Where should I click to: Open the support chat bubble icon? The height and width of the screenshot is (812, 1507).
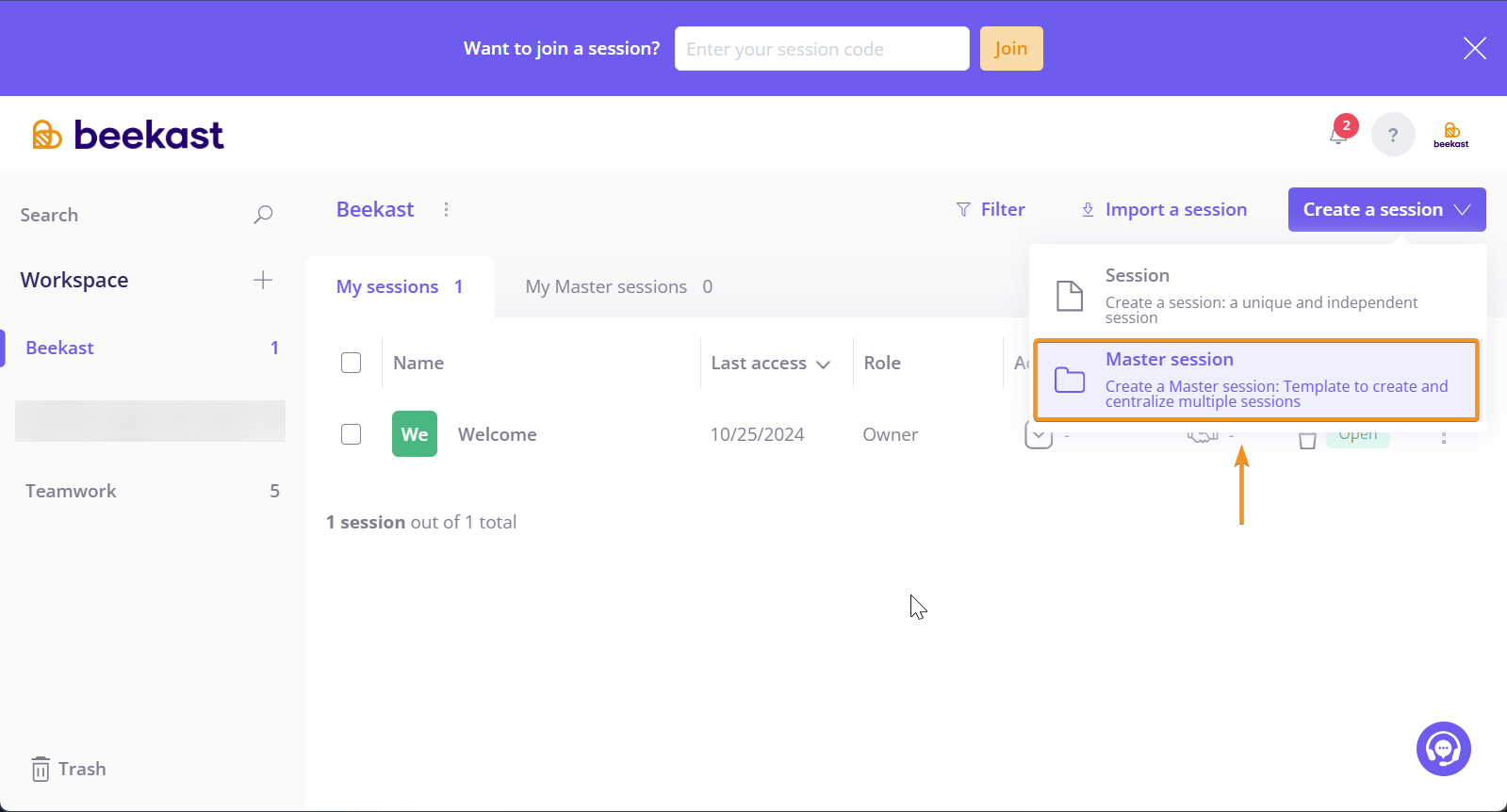1443,749
